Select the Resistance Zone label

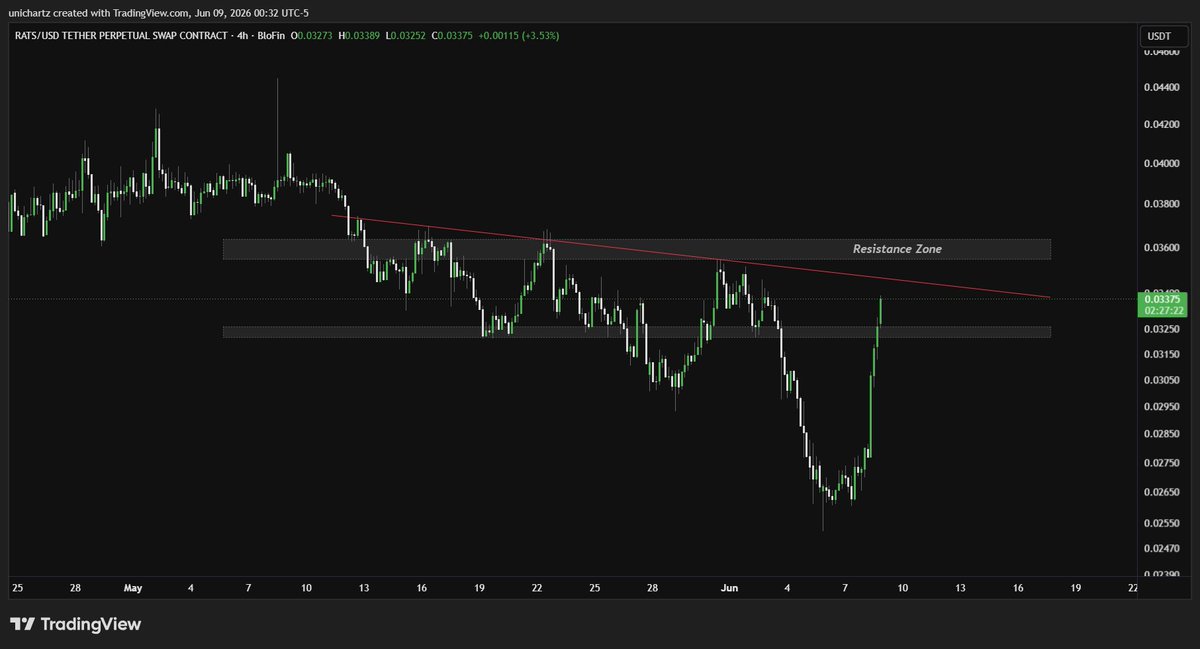(x=897, y=249)
